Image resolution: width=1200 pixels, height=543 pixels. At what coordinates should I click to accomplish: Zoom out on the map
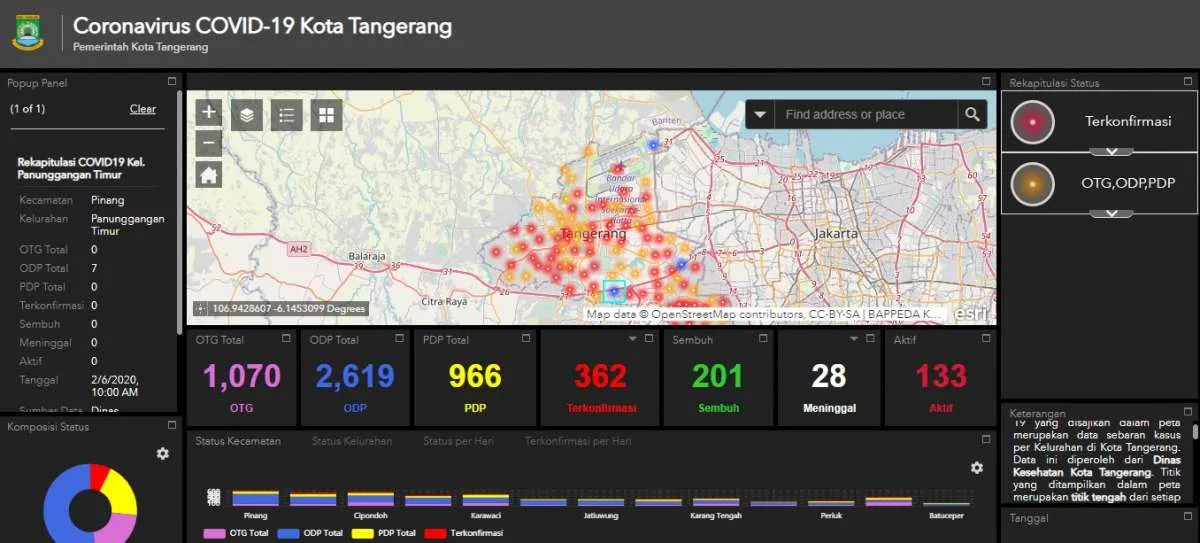coord(208,143)
